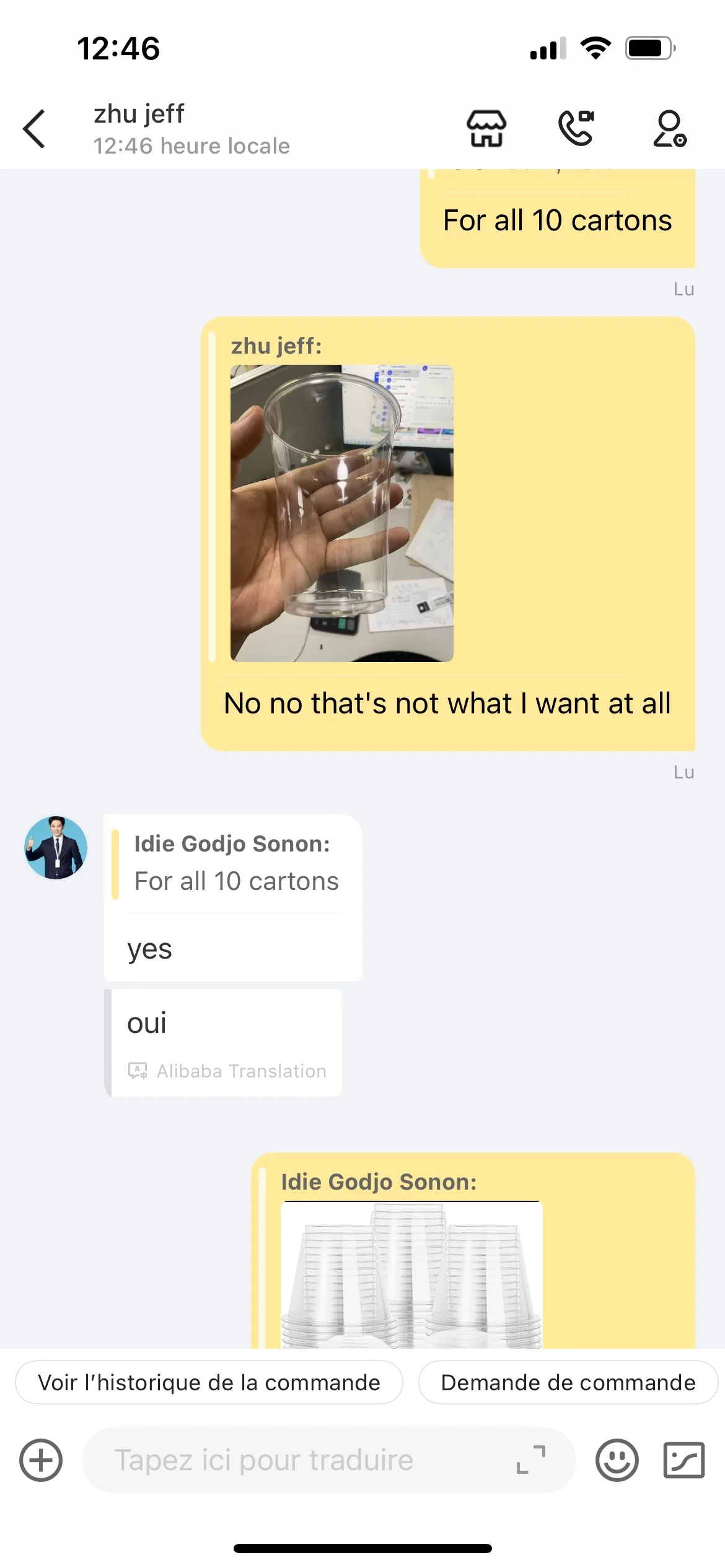Tap the plus attachment button
Screen dimensions: 725x1568
[41, 1460]
